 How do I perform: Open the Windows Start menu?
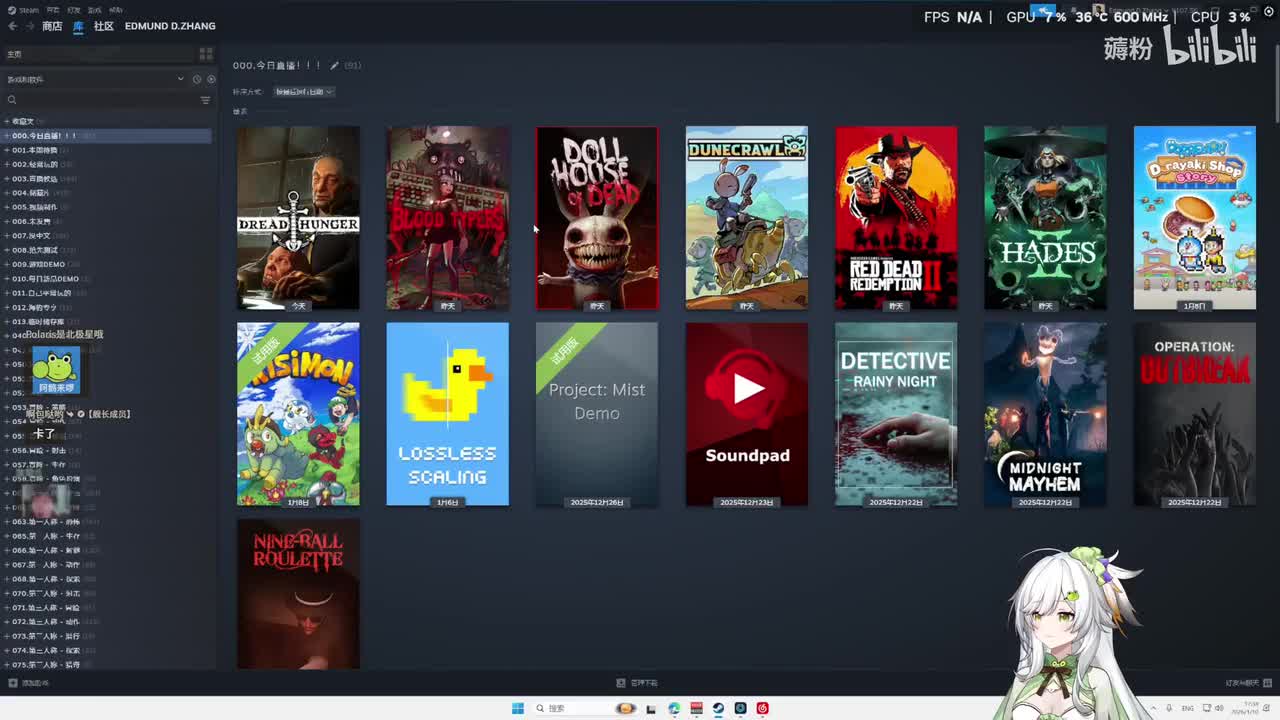518,708
